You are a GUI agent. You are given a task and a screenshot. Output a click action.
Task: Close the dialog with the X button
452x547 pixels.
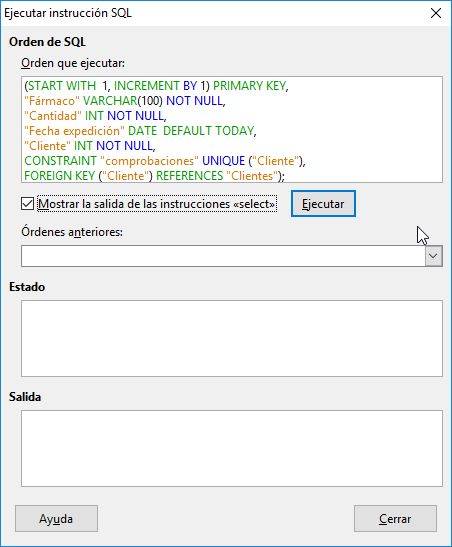click(x=436, y=13)
